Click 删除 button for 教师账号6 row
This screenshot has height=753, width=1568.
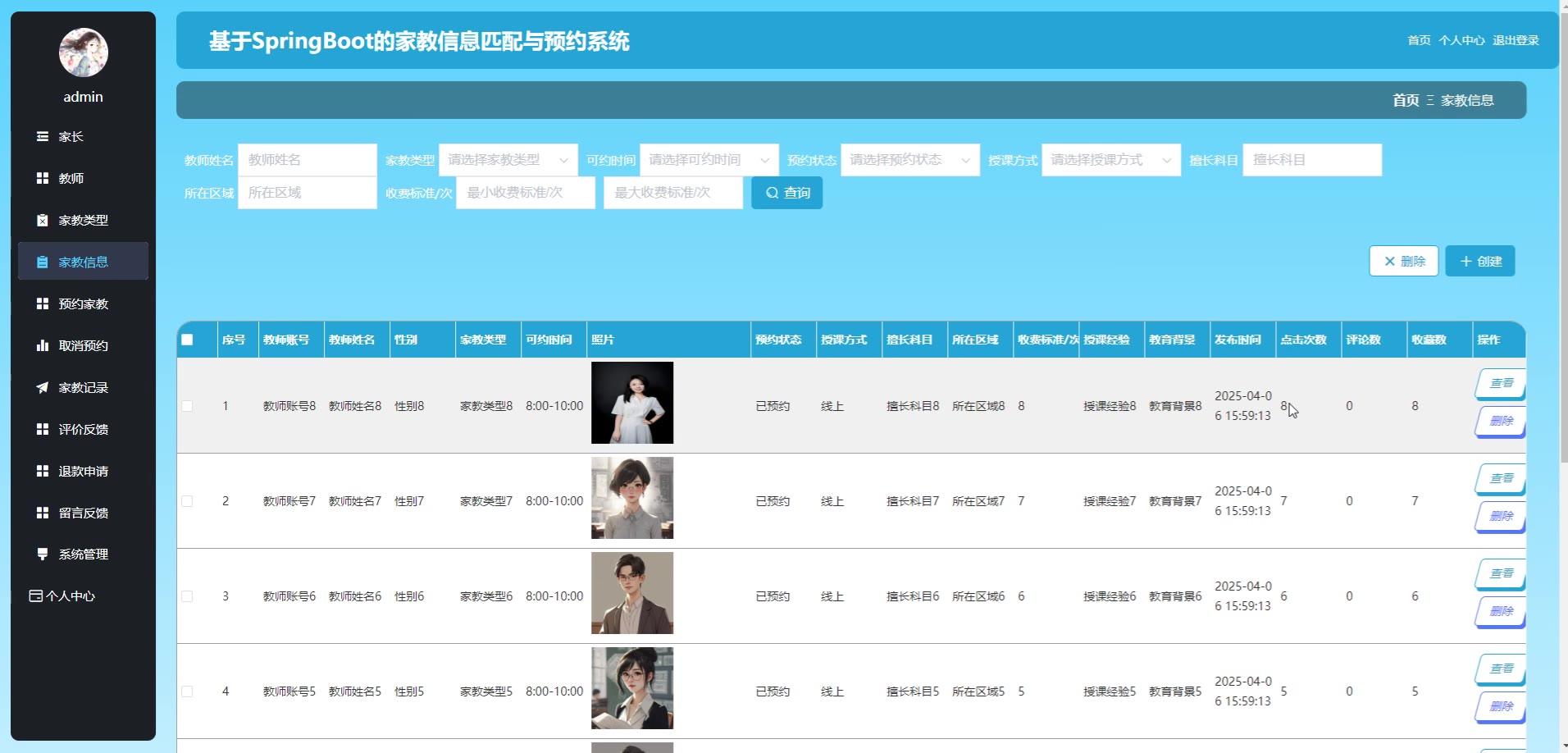[1501, 611]
